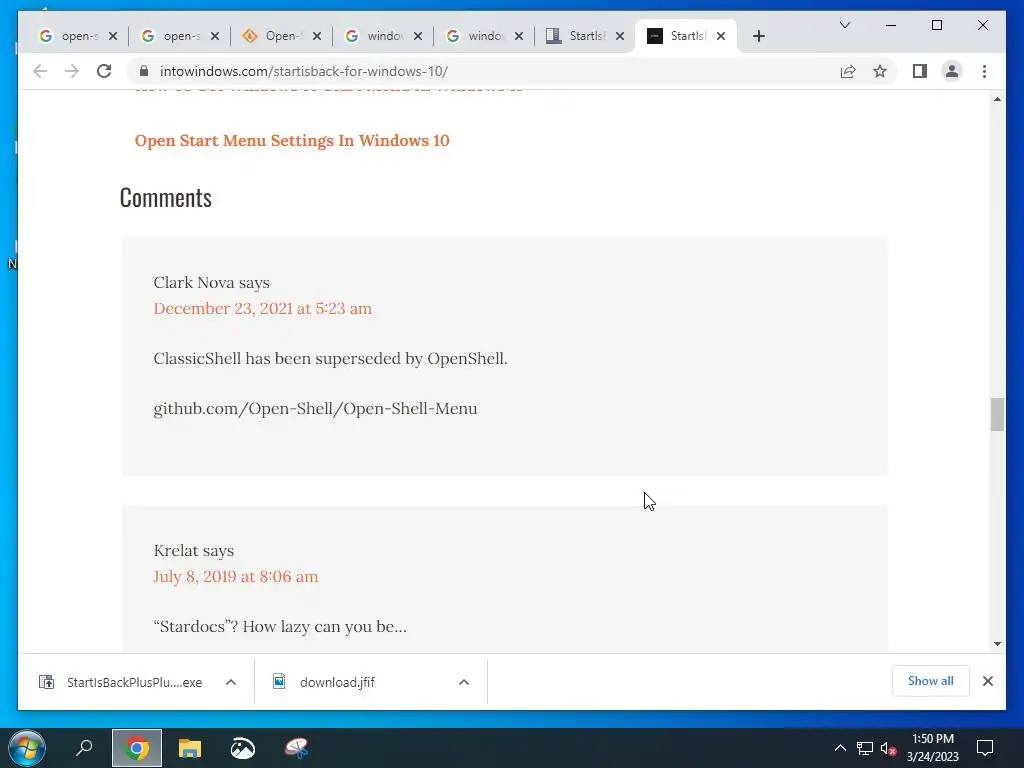Click the Chrome taskbar icon

(x=136, y=748)
